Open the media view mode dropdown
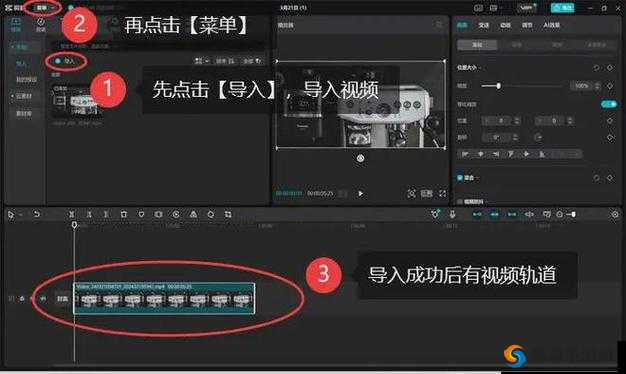Screen dimensions: 626x374 tap(201, 61)
